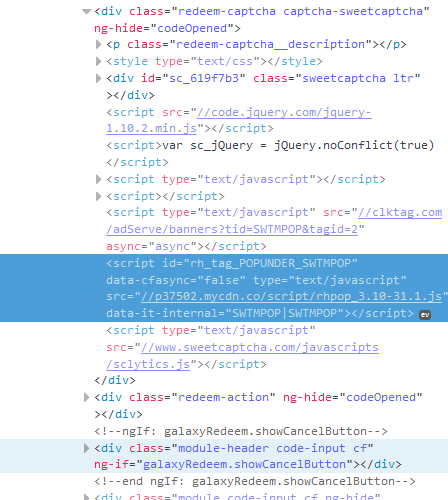Image resolution: width=448 pixels, height=500 pixels.
Task: Select the rh_tag_POPUNDER_SWTMPOP script element
Action: 224,288
